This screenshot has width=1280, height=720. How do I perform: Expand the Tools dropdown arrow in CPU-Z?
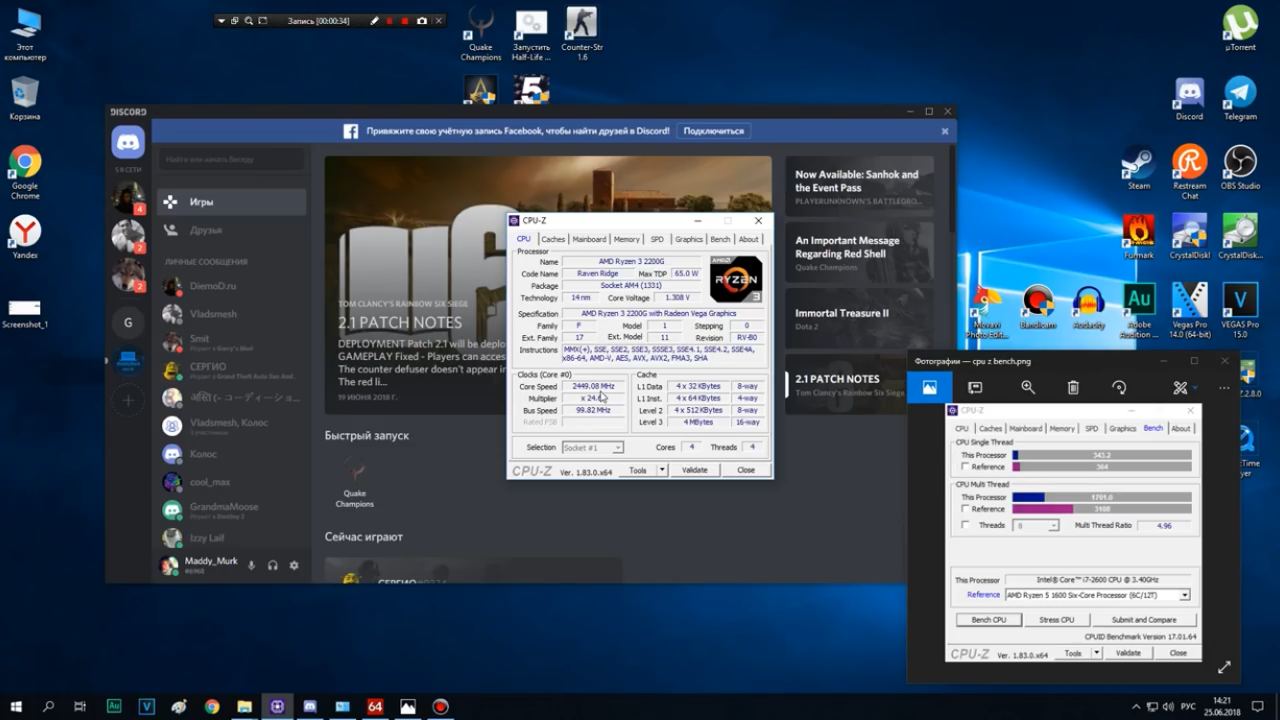[x=662, y=470]
